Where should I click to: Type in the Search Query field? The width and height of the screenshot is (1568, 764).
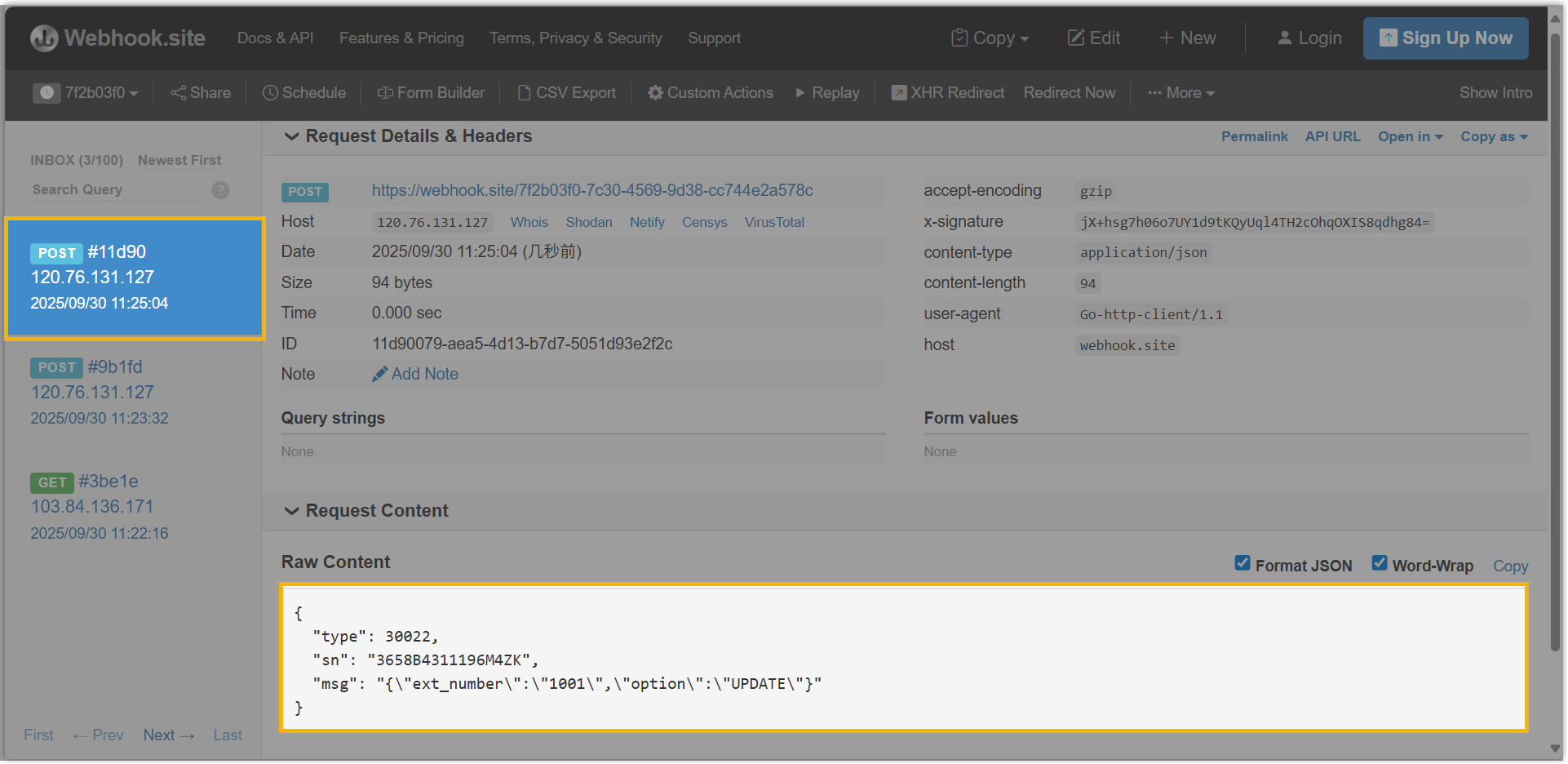tap(114, 190)
